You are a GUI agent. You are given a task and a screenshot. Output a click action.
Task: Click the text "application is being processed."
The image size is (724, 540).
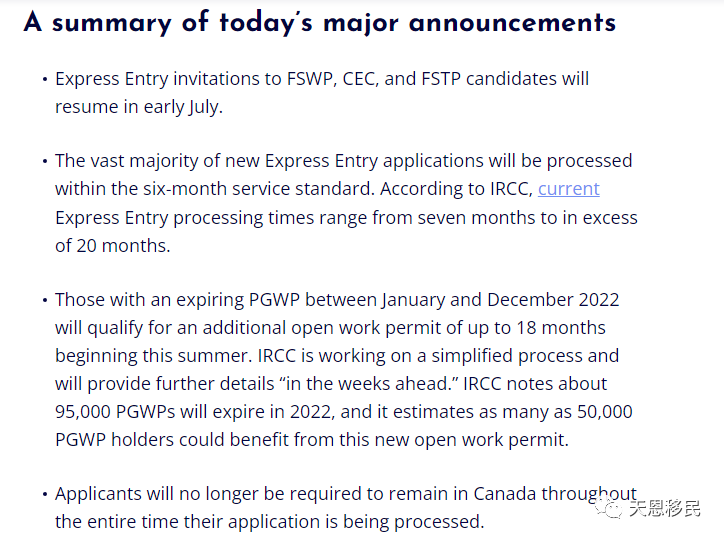(356, 522)
